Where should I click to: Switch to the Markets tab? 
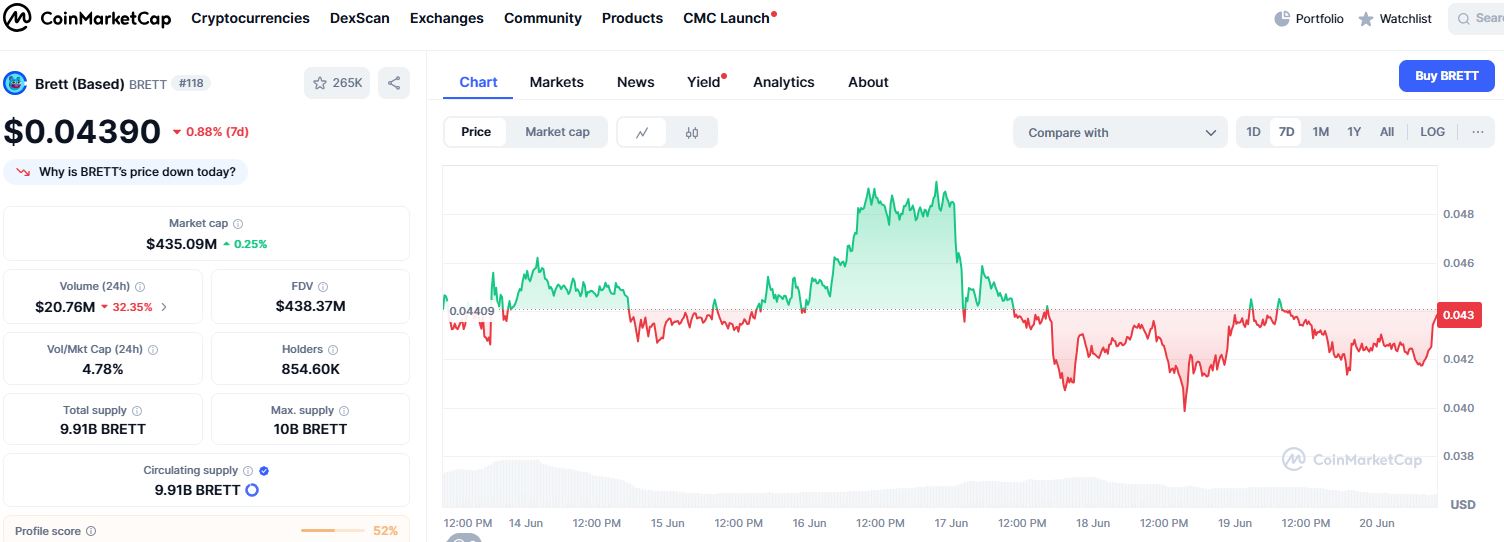coord(557,82)
